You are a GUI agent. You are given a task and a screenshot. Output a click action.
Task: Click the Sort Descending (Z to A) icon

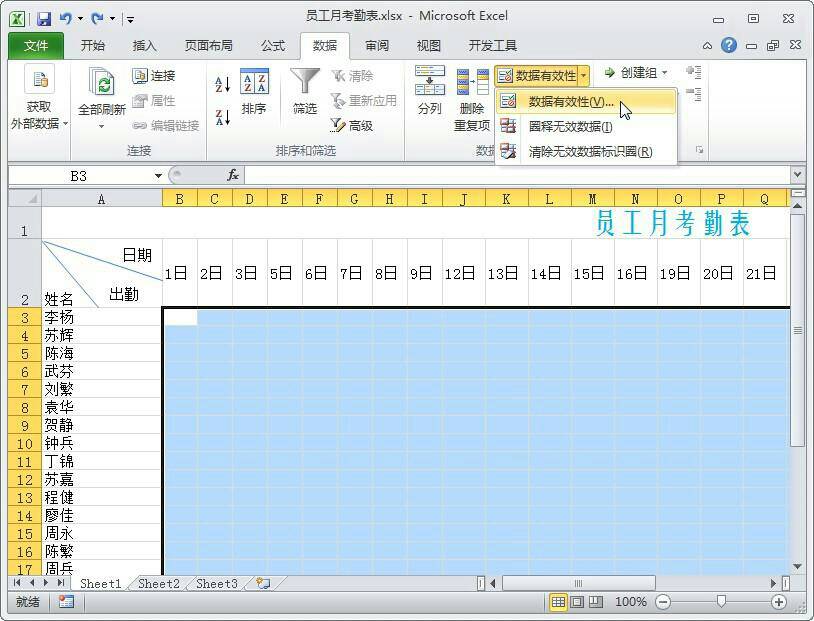tap(223, 117)
